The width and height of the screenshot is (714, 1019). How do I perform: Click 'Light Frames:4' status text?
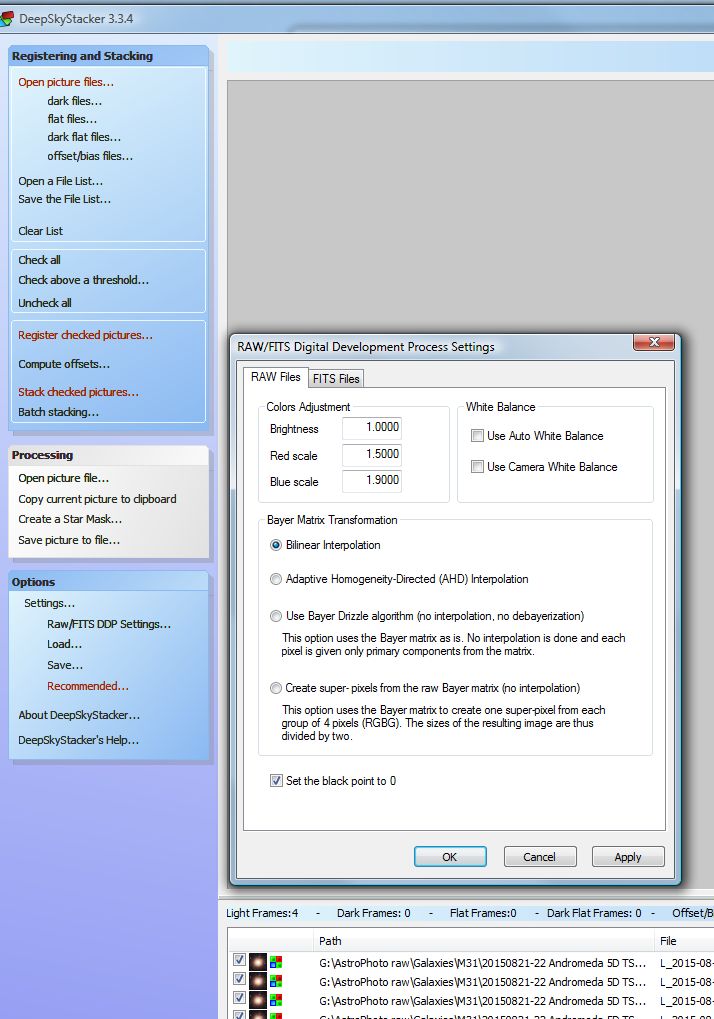click(262, 913)
